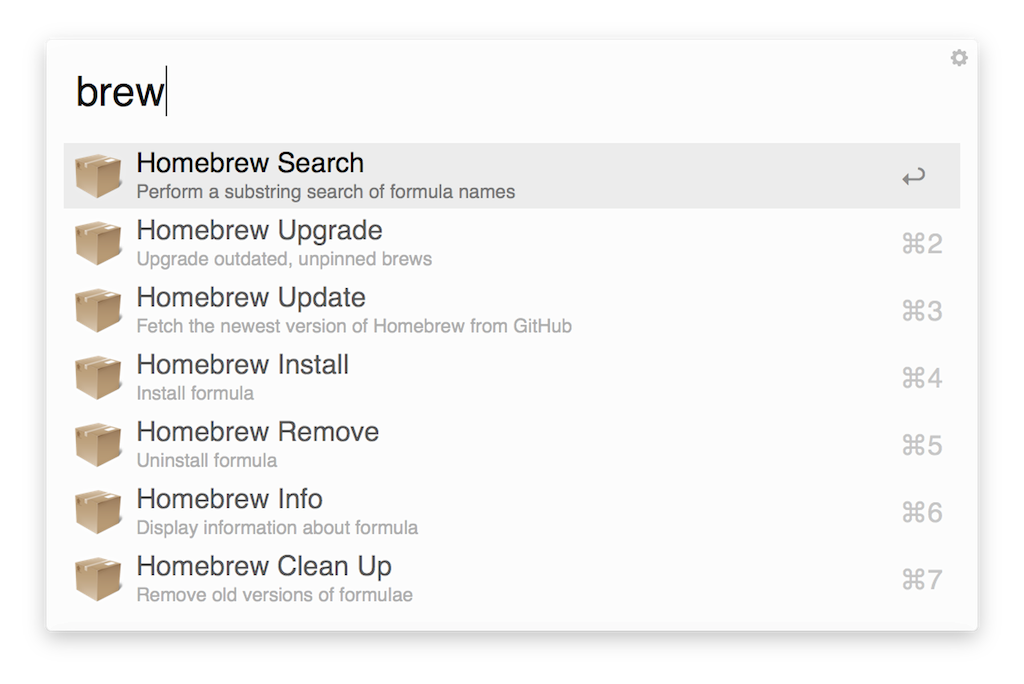Screen dimensions: 1024x684
Task: Click the Homebrew Upgrade package icon
Action: (98, 243)
